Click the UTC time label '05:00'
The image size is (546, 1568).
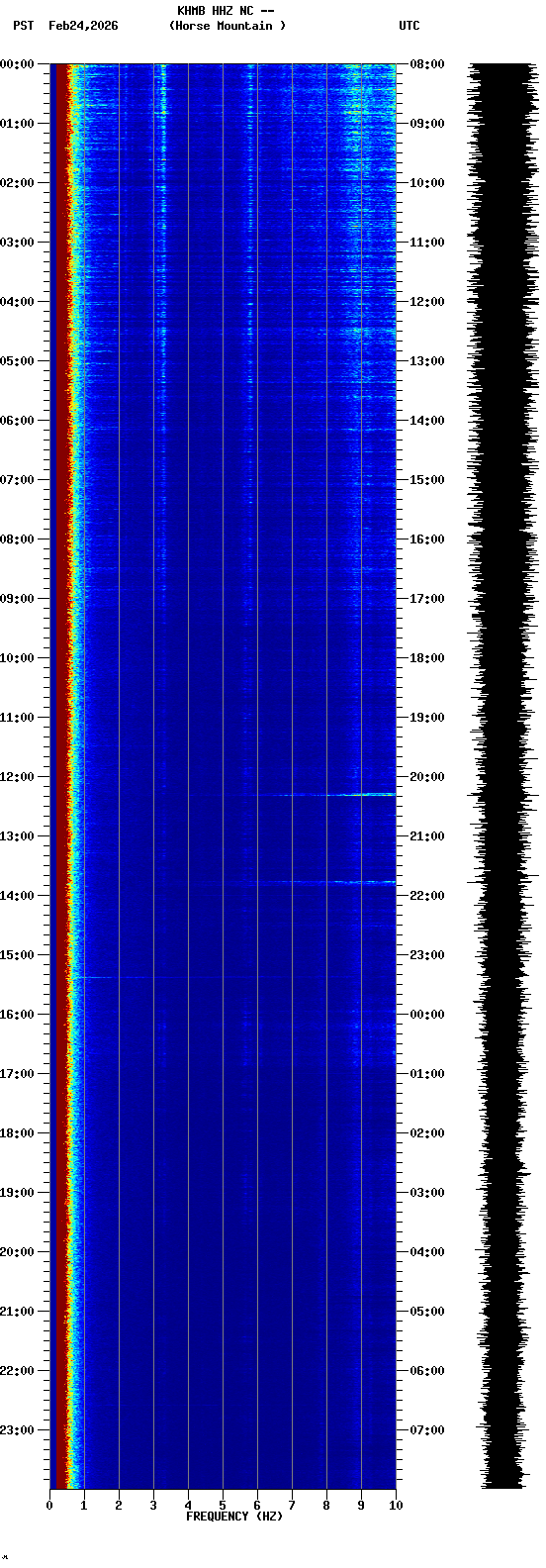click(427, 1312)
